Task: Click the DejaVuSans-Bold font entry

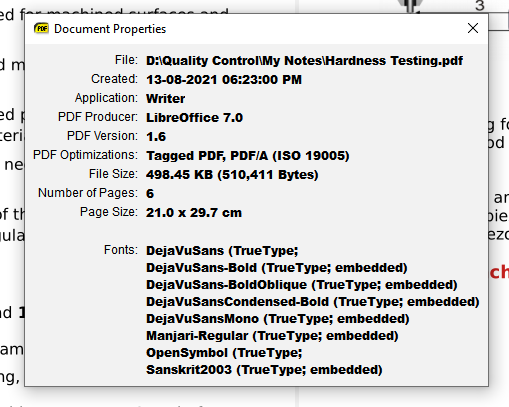Action: (277, 268)
